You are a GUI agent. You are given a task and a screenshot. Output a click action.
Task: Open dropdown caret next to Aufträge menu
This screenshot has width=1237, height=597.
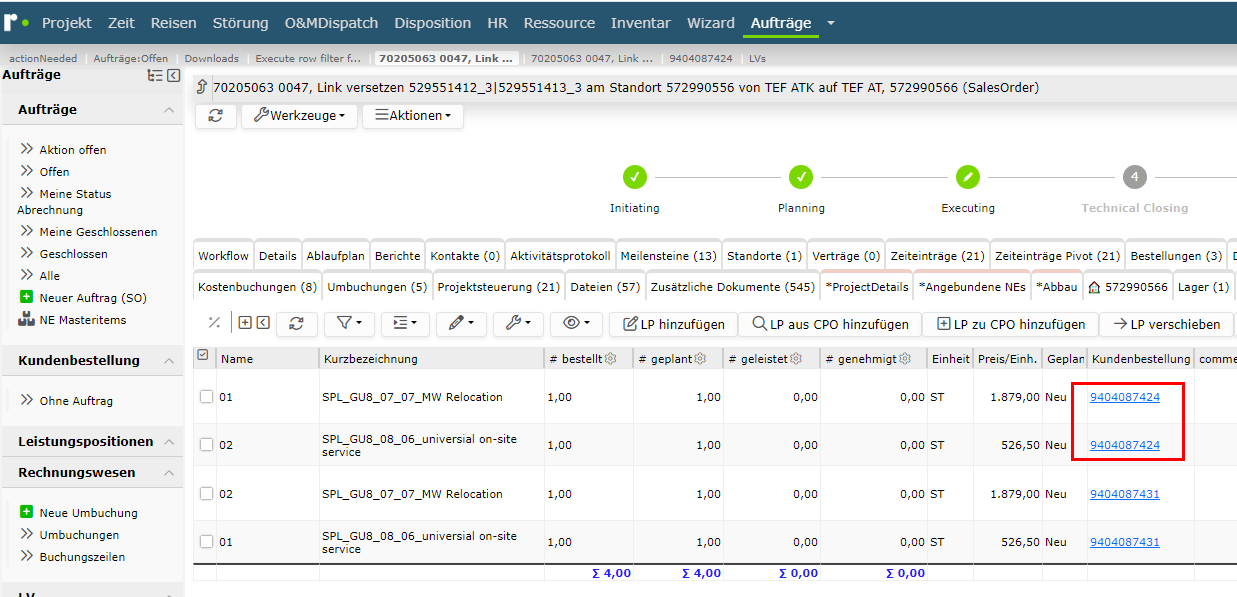830,22
